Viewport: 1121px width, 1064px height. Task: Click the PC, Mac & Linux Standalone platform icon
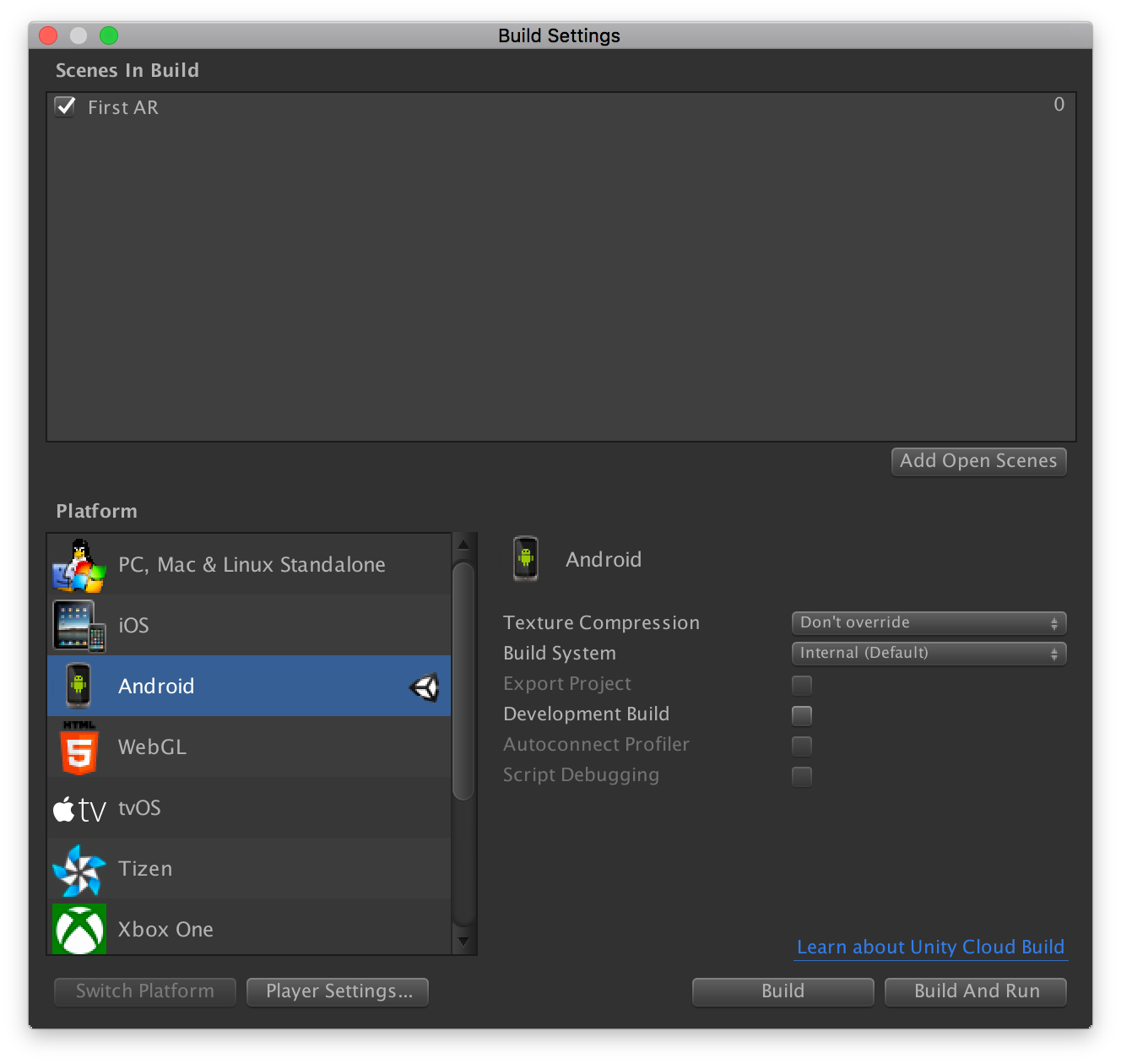79,565
